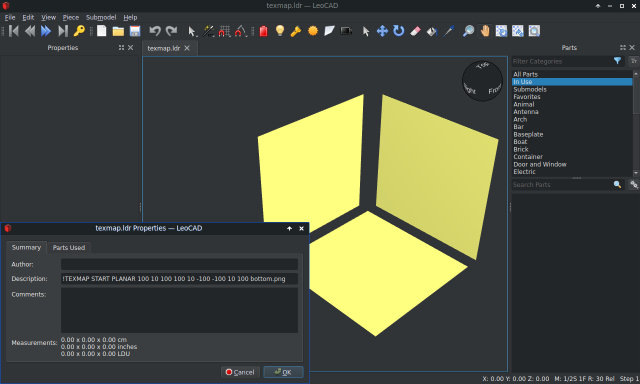The image size is (640, 384).
Task: Open the selection mode tool
Action: [x=191, y=31]
